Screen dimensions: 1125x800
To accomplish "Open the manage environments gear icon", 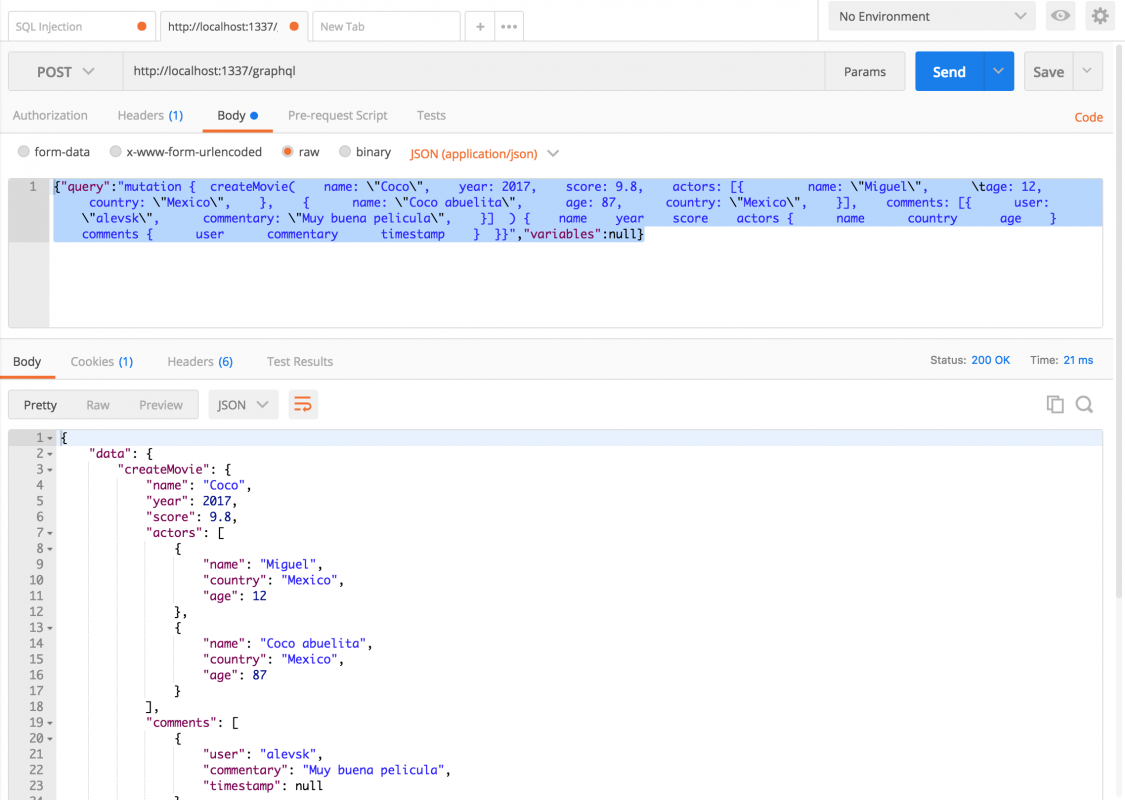I will pyautogui.click(x=1100, y=16).
